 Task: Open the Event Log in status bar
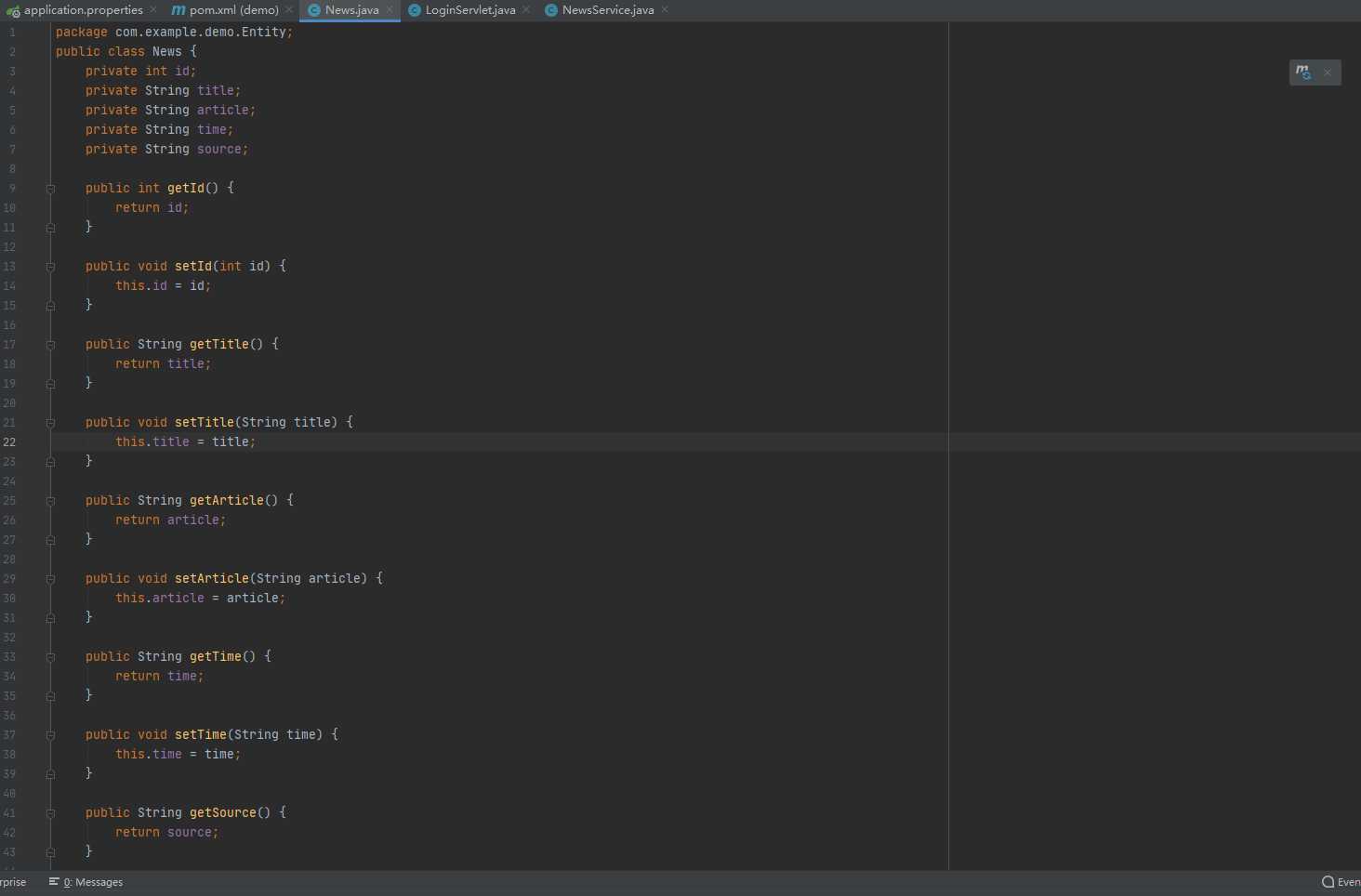point(1341,882)
